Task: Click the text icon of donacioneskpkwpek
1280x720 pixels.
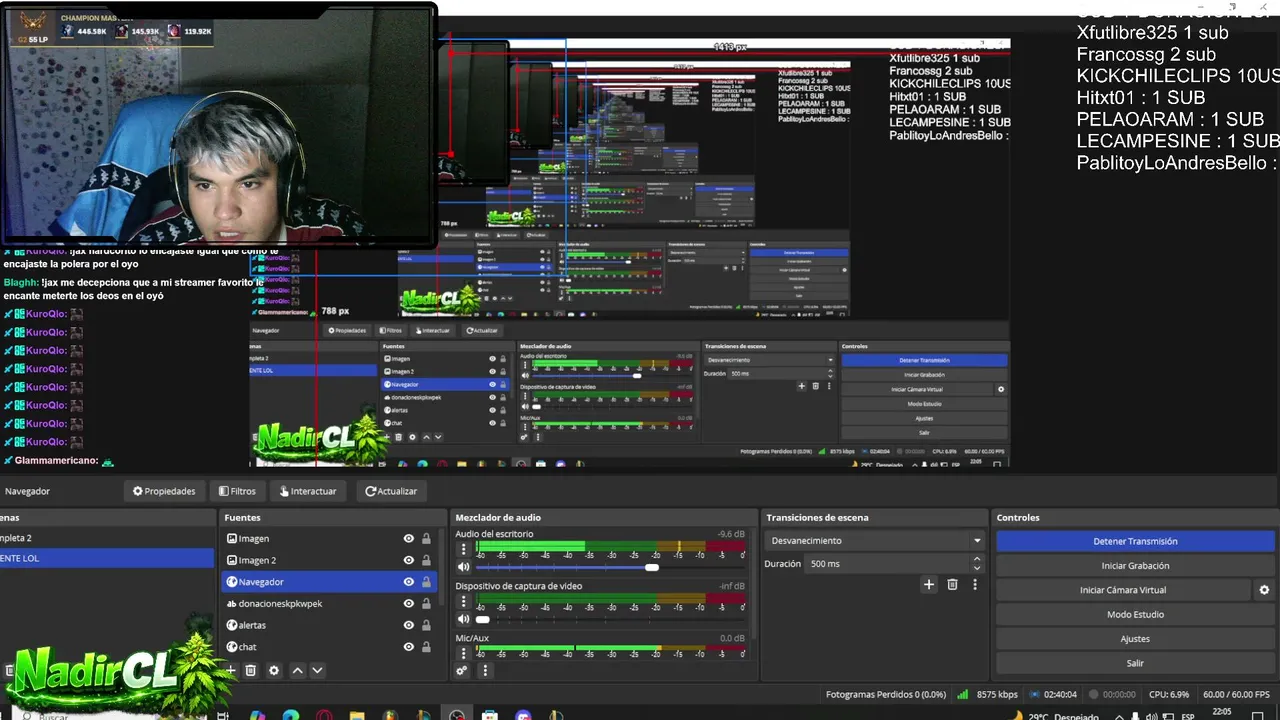Action: click(x=232, y=604)
